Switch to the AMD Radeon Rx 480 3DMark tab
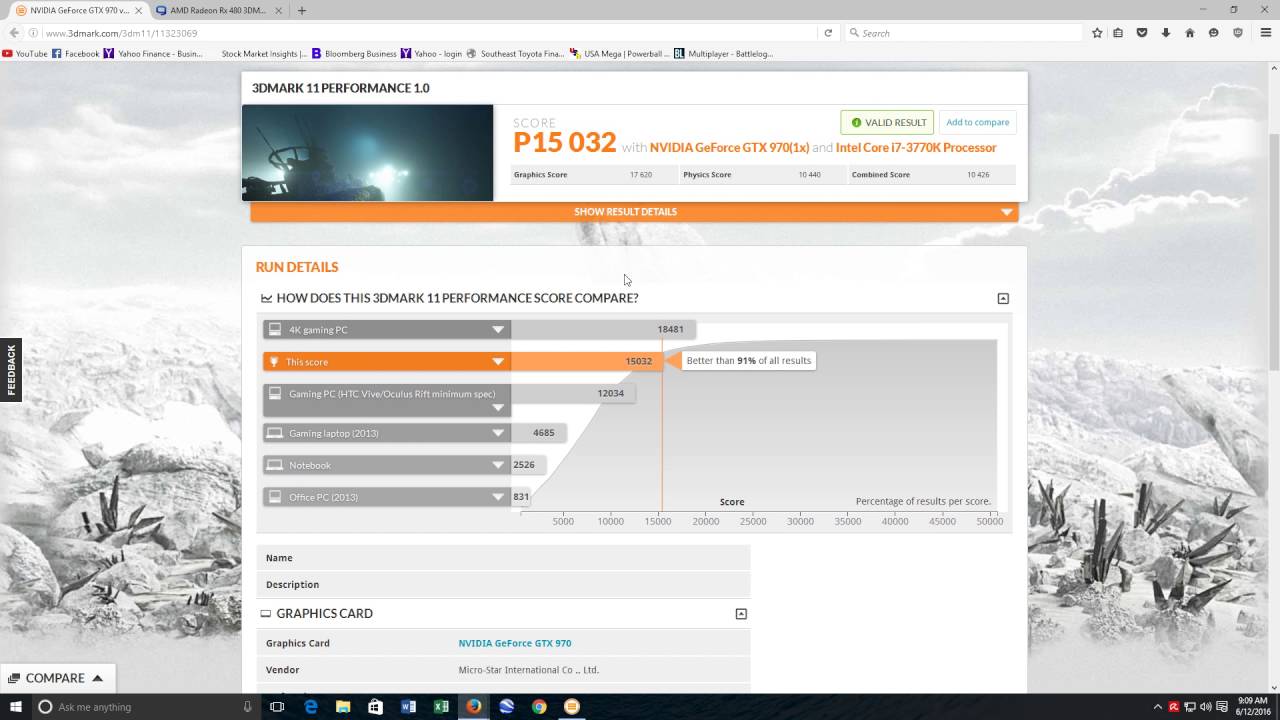The width and height of the screenshot is (1280, 720). (x=218, y=10)
